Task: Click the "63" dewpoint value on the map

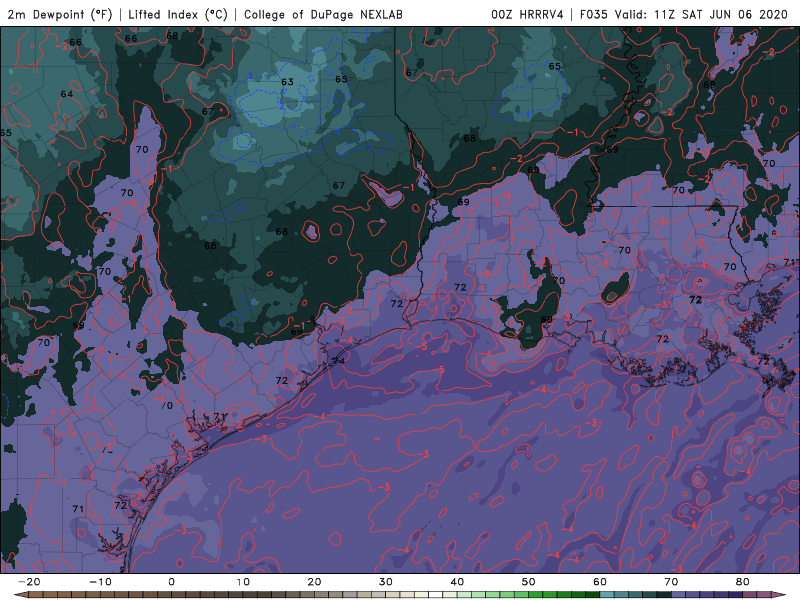Action: 287,82
